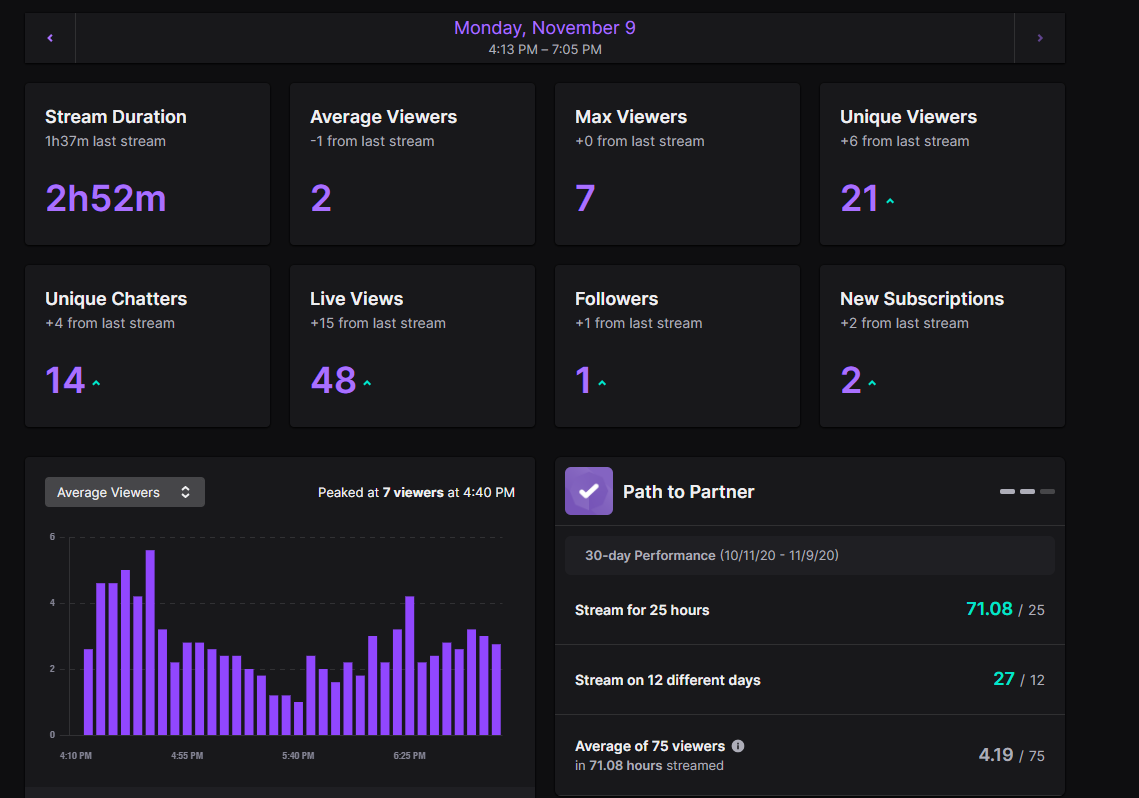The image size is (1139, 798).
Task: Click the 27 days progress value
Action: click(1004, 678)
